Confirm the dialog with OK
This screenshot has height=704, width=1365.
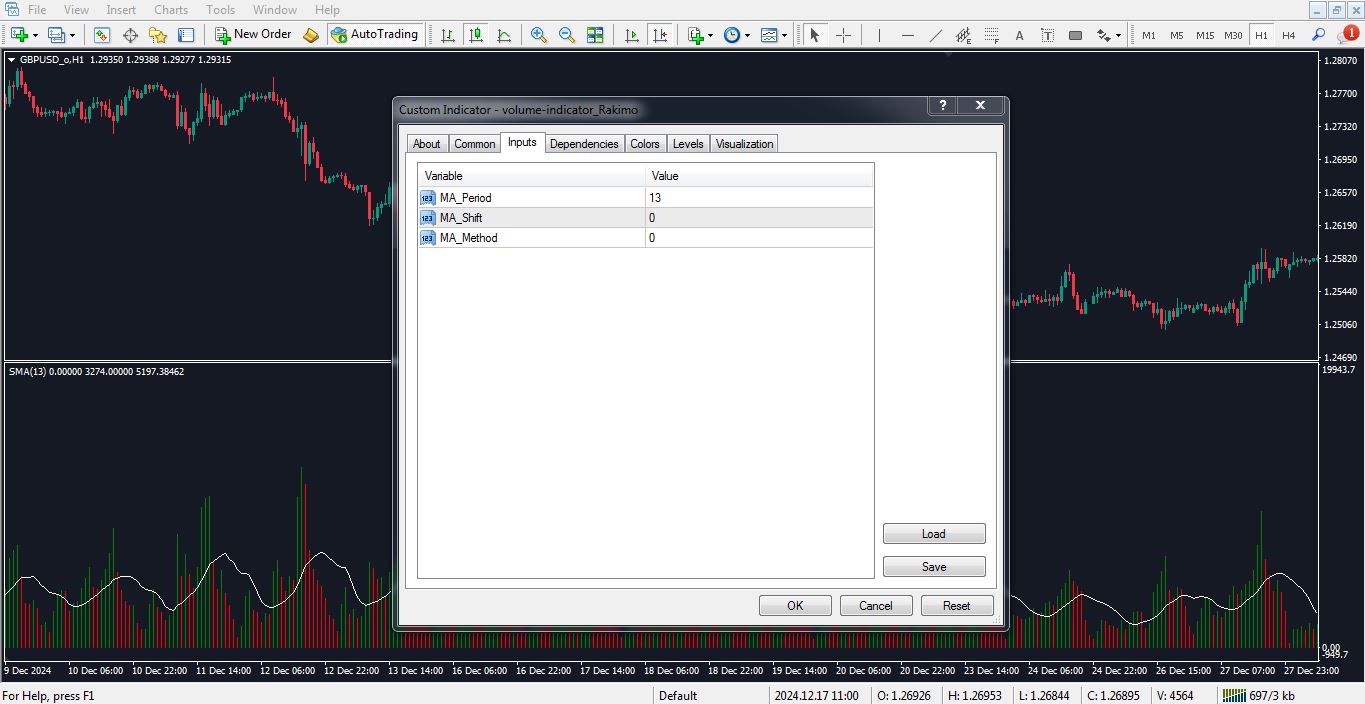[x=795, y=606]
